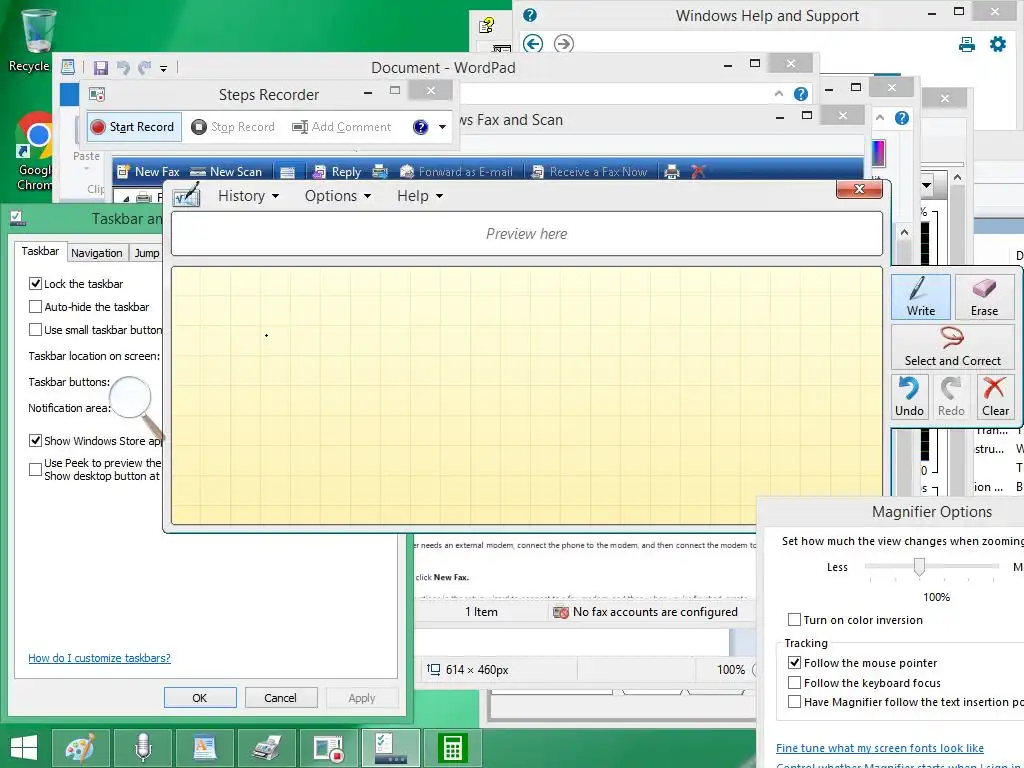This screenshot has height=768, width=1024.
Task: Toggle Lock the taskbar checkbox
Action: coord(35,283)
